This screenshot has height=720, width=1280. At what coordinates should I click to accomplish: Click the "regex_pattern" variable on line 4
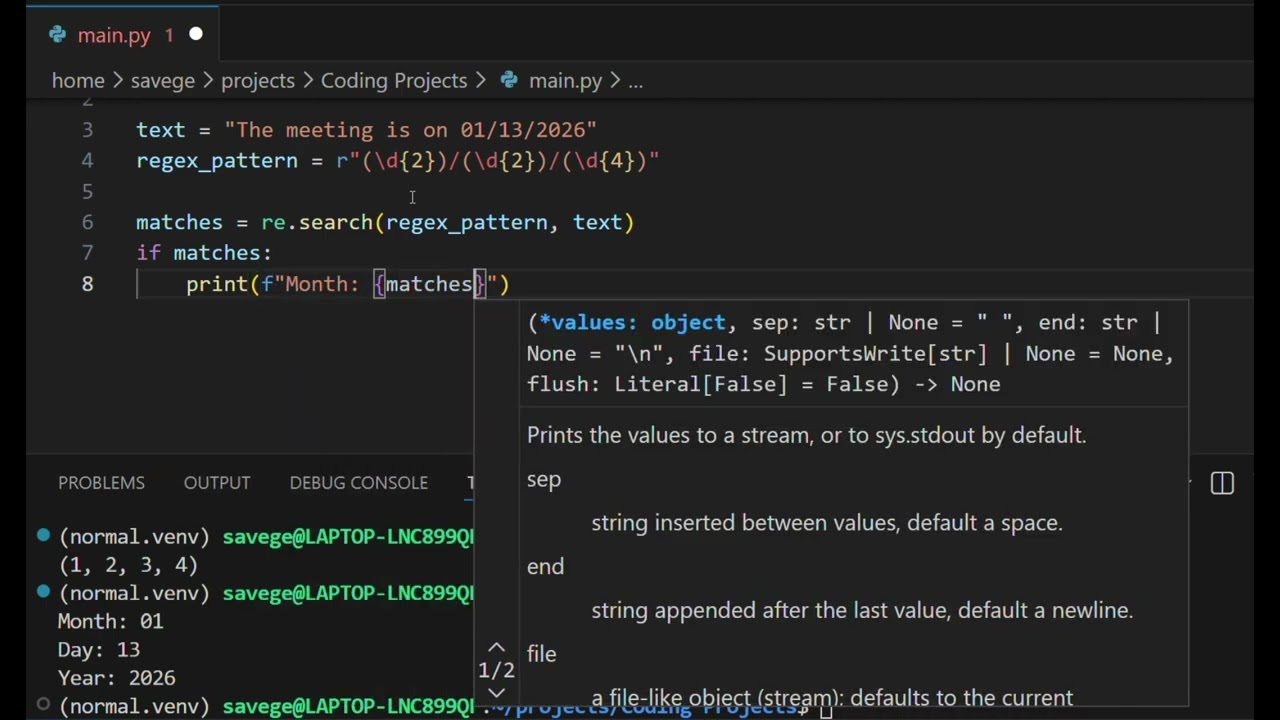pos(217,161)
